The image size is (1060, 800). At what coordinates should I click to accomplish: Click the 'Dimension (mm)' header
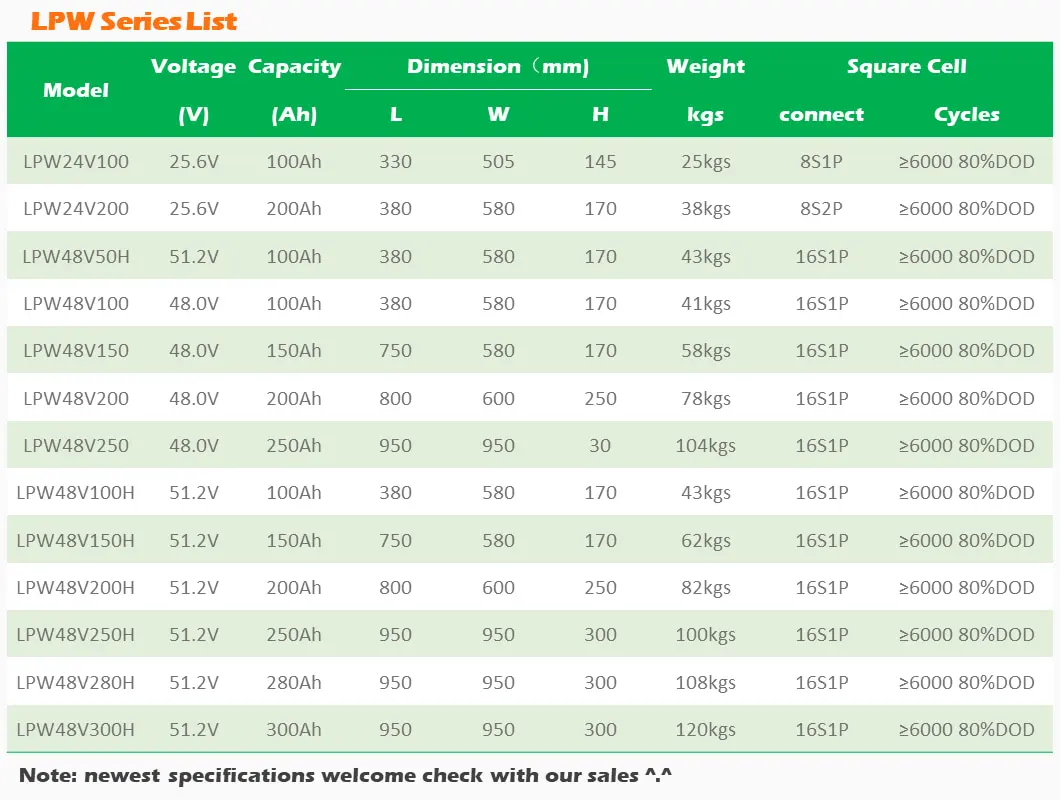tap(498, 66)
